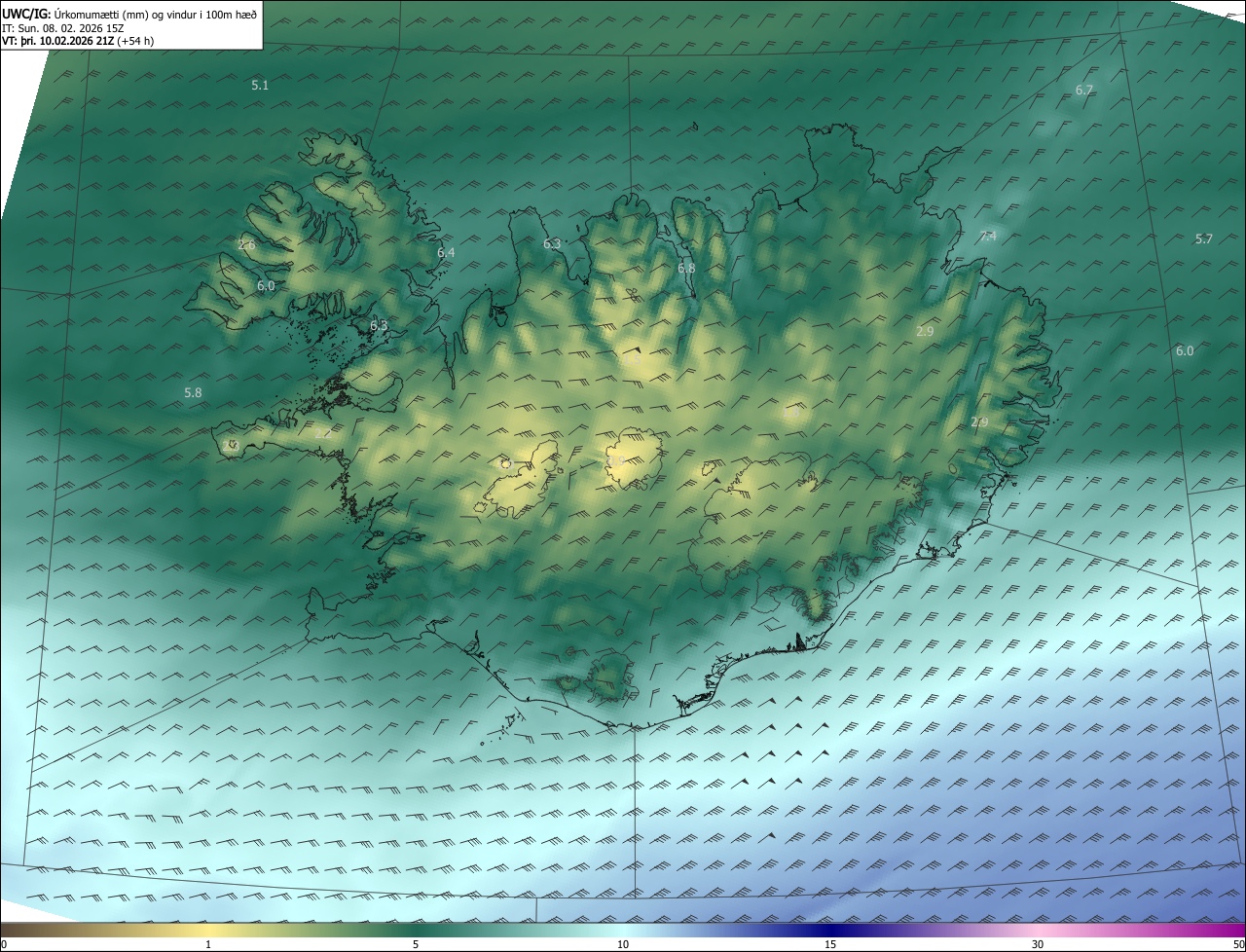Click the '10' tick label on color scale
The image size is (1246, 952).
[623, 944]
